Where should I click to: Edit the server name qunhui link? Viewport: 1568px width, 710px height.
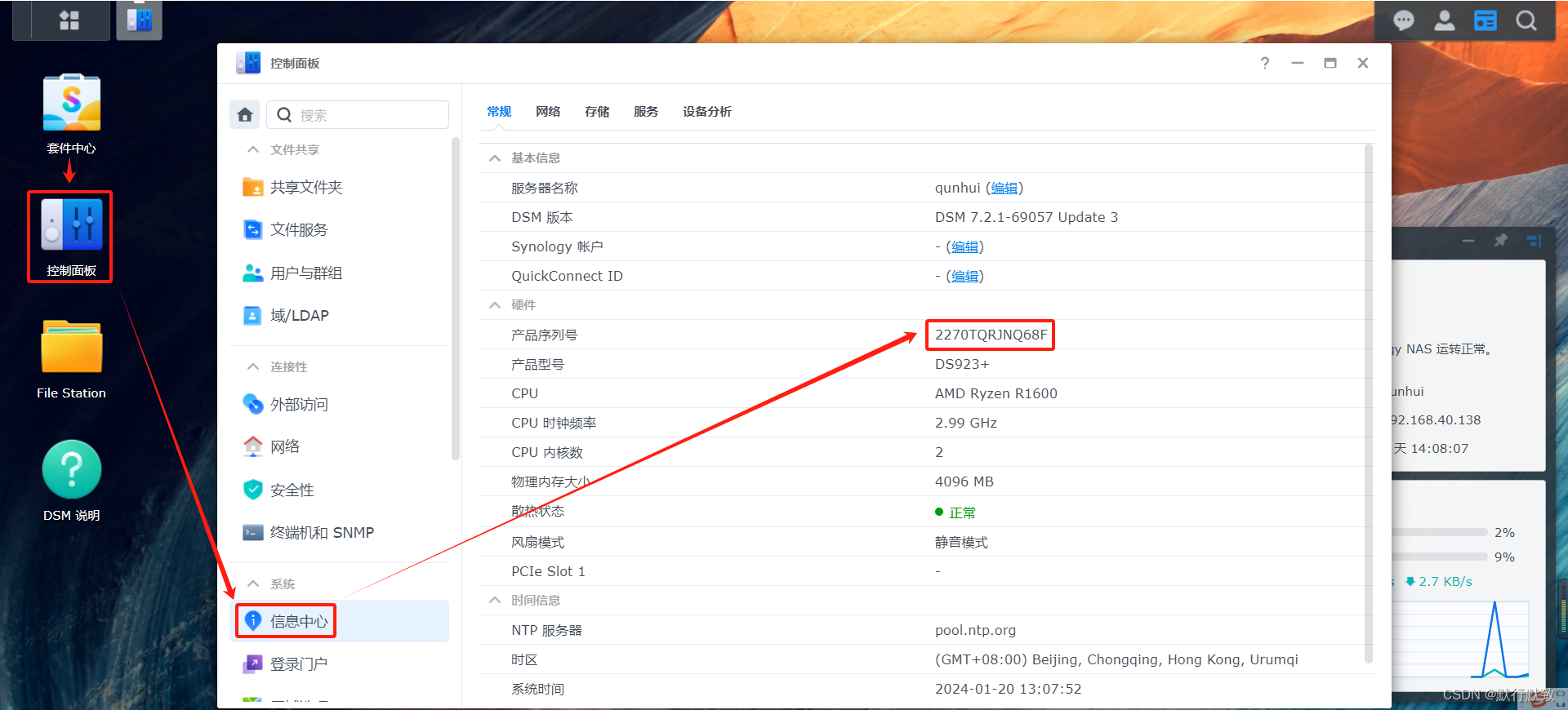click(1004, 189)
